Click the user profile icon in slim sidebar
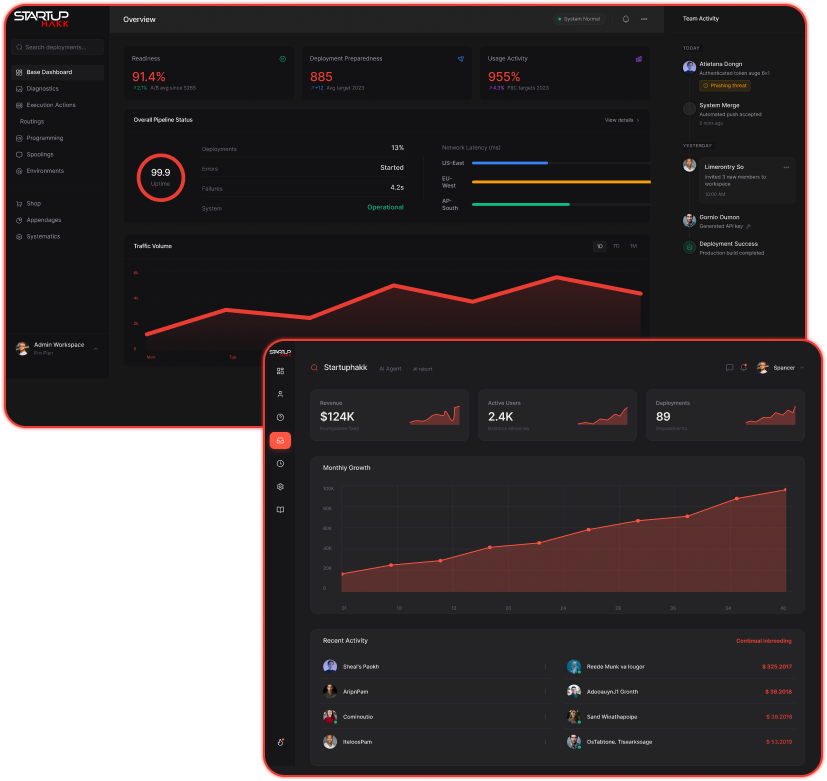 280,394
